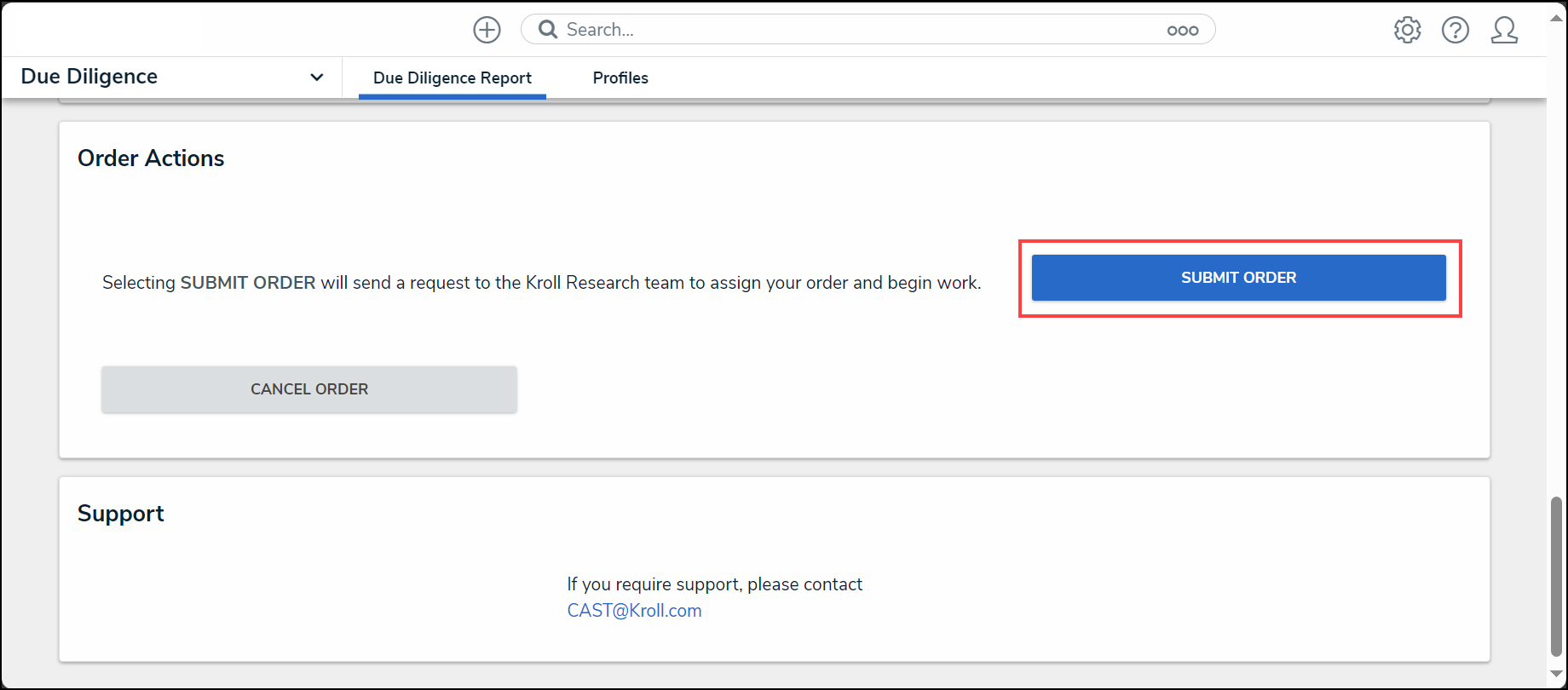Open the user profile icon
Viewport: 1568px width, 690px height.
tap(1504, 30)
